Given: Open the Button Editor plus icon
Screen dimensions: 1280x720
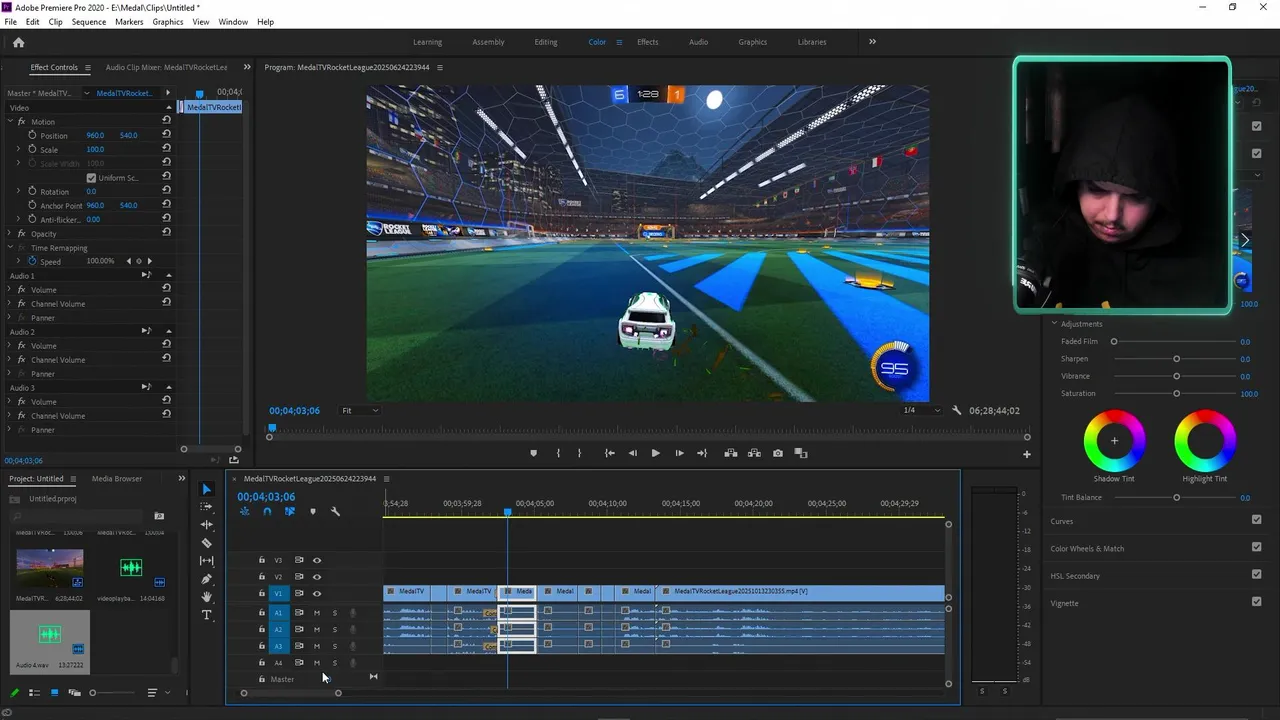Looking at the screenshot, I should click(x=1026, y=454).
